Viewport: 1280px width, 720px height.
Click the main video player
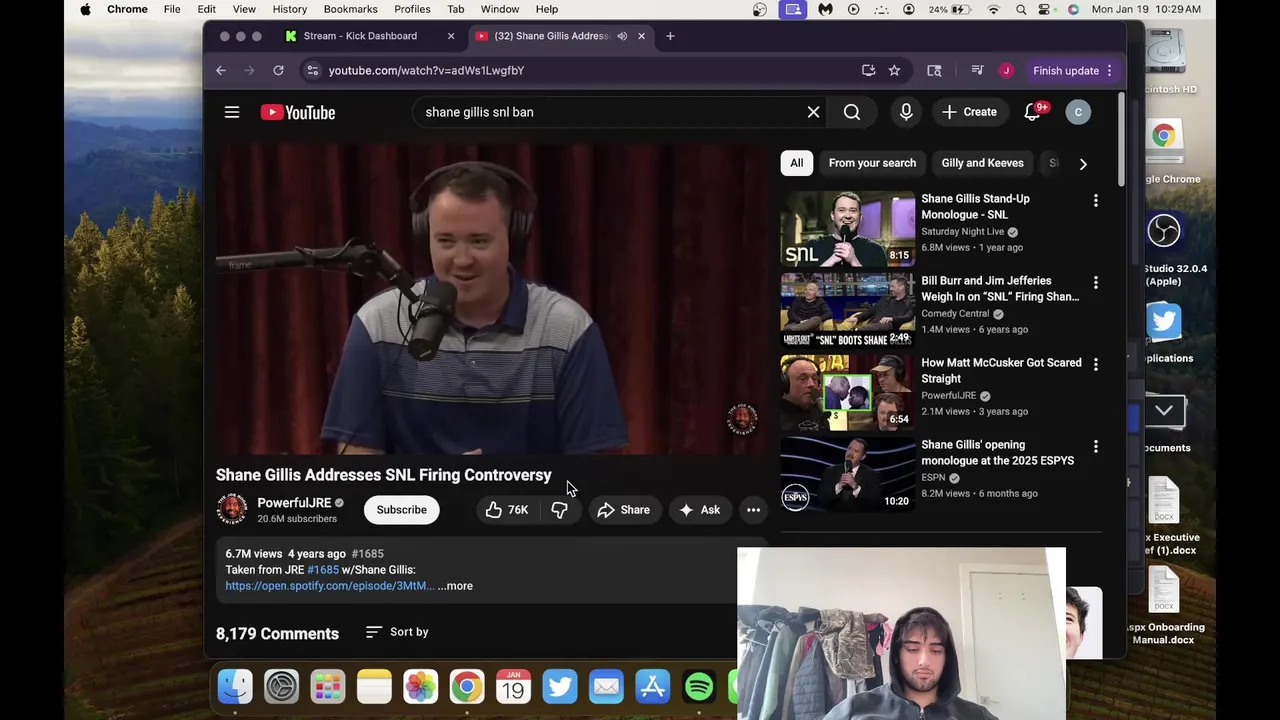491,299
